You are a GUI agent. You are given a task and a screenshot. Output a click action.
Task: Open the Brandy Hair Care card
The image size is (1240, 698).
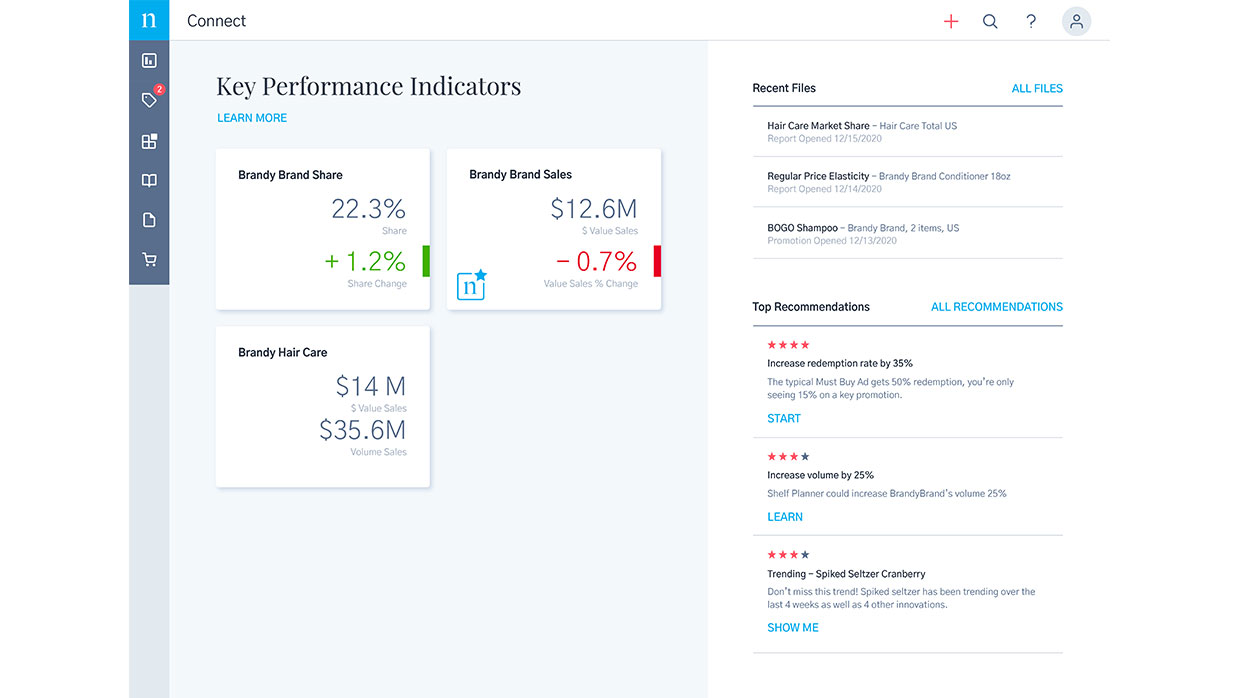(x=323, y=407)
